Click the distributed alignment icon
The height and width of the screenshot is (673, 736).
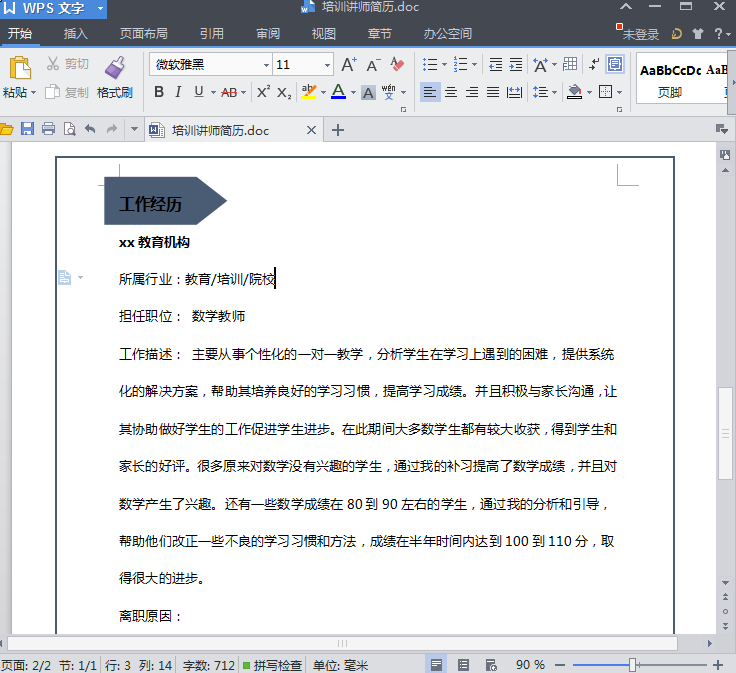514,92
